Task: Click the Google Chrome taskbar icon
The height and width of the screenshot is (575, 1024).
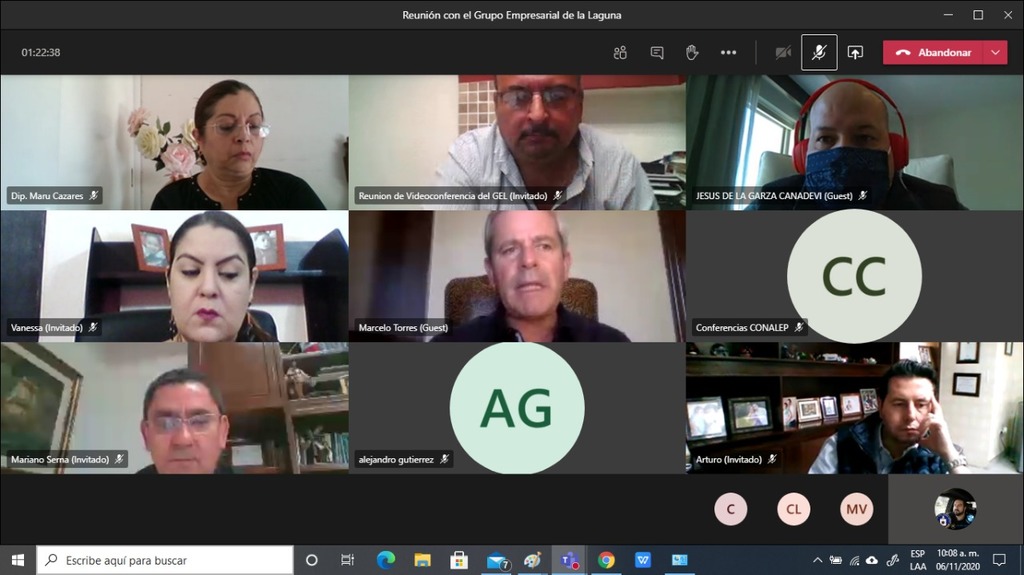Action: coord(606,560)
